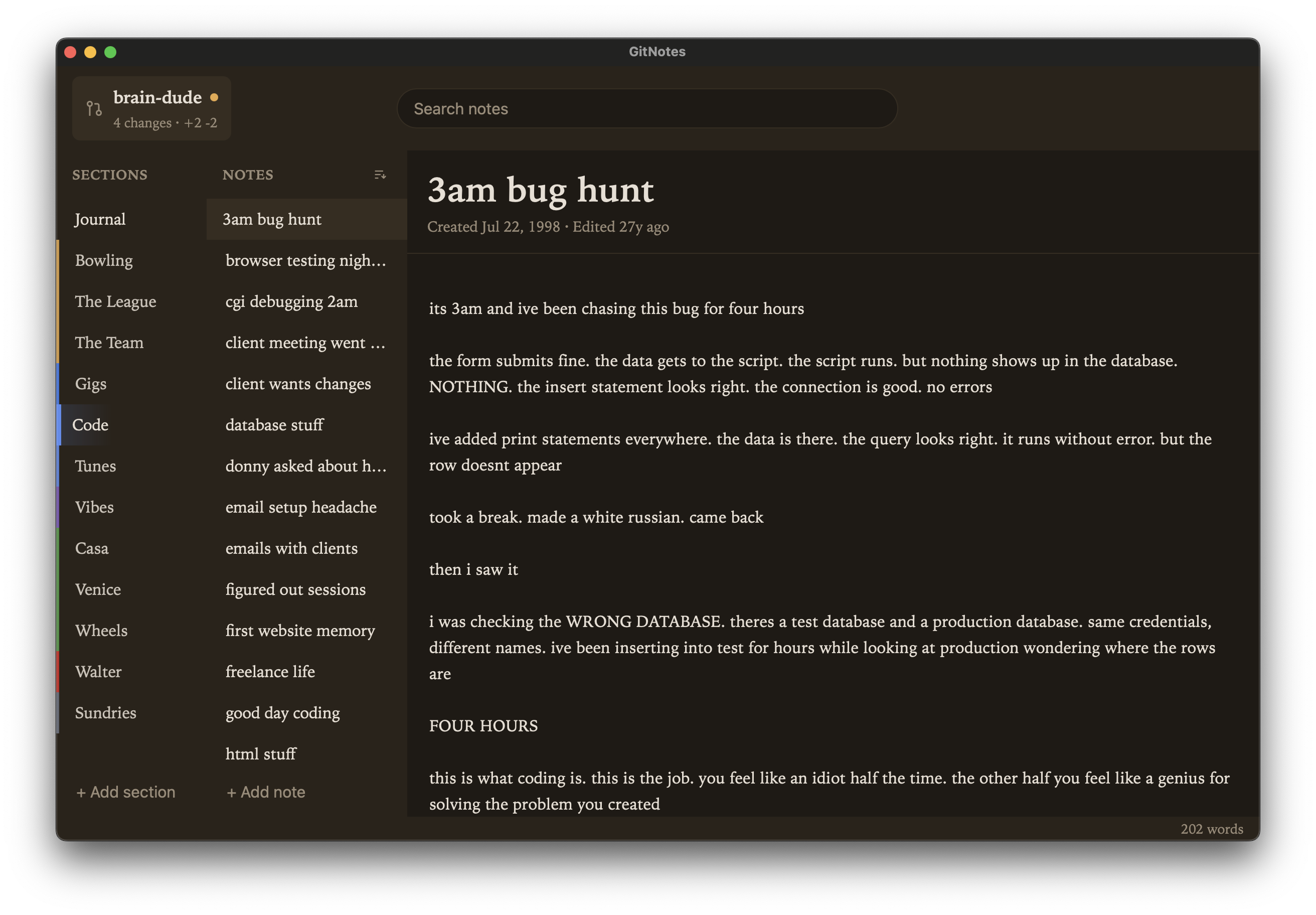The height and width of the screenshot is (915, 1316).
Task: Open the figured out sessions note
Action: click(295, 589)
